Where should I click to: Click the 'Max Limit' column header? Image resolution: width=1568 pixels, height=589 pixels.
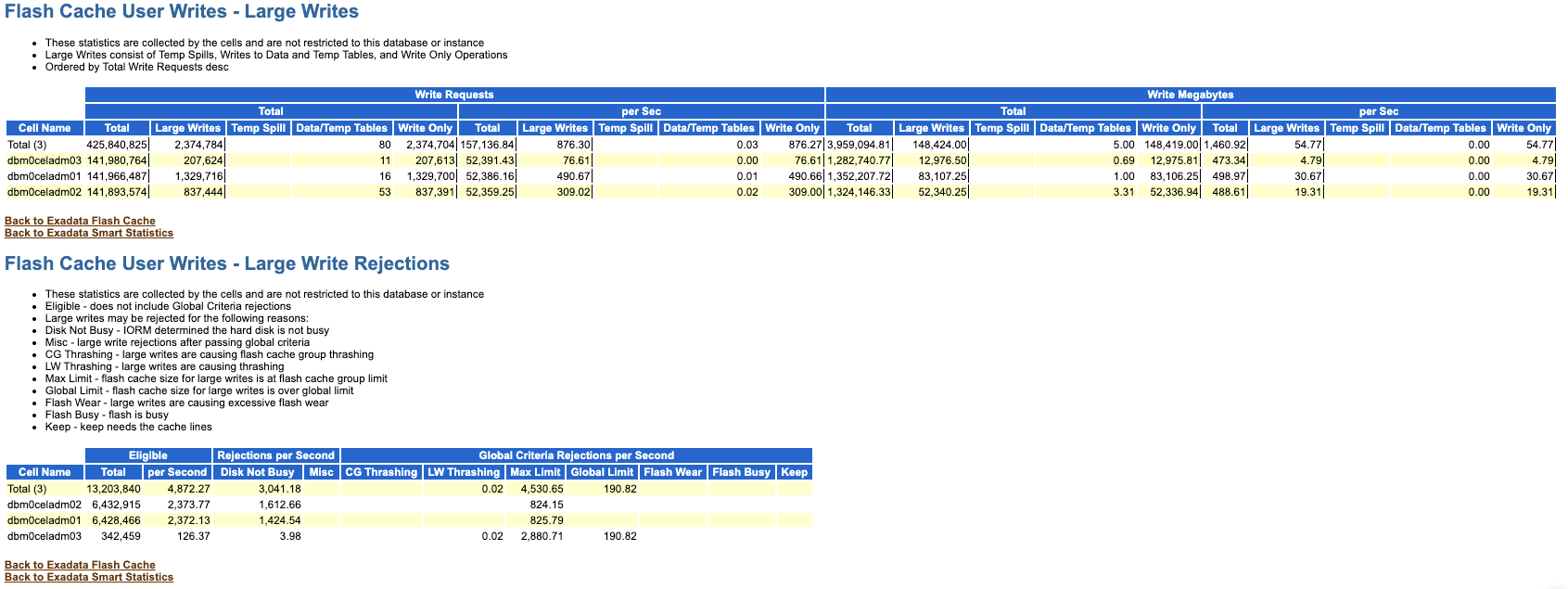[x=535, y=472]
